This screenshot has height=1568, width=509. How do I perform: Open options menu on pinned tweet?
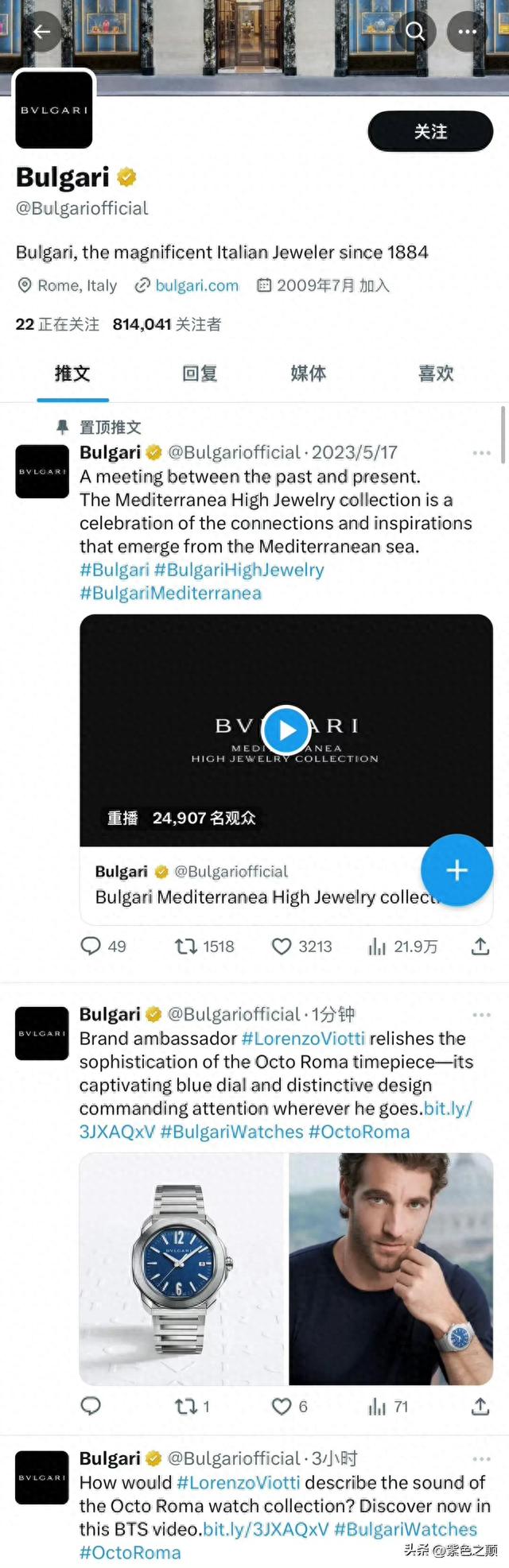click(481, 453)
